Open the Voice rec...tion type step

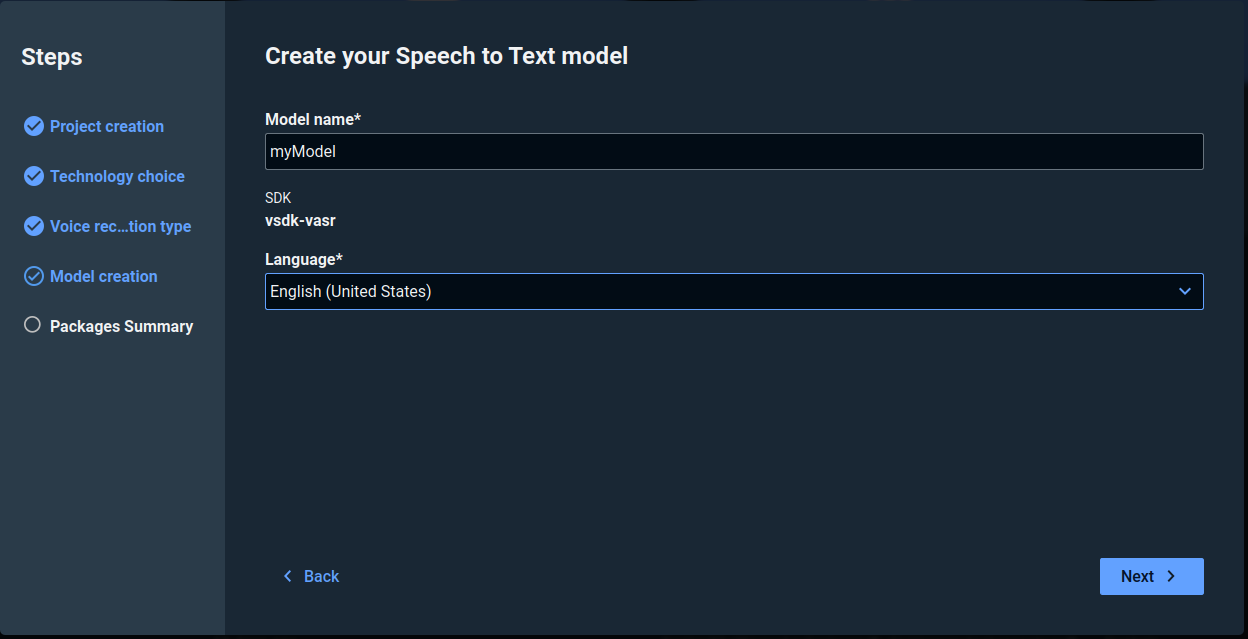point(120,226)
